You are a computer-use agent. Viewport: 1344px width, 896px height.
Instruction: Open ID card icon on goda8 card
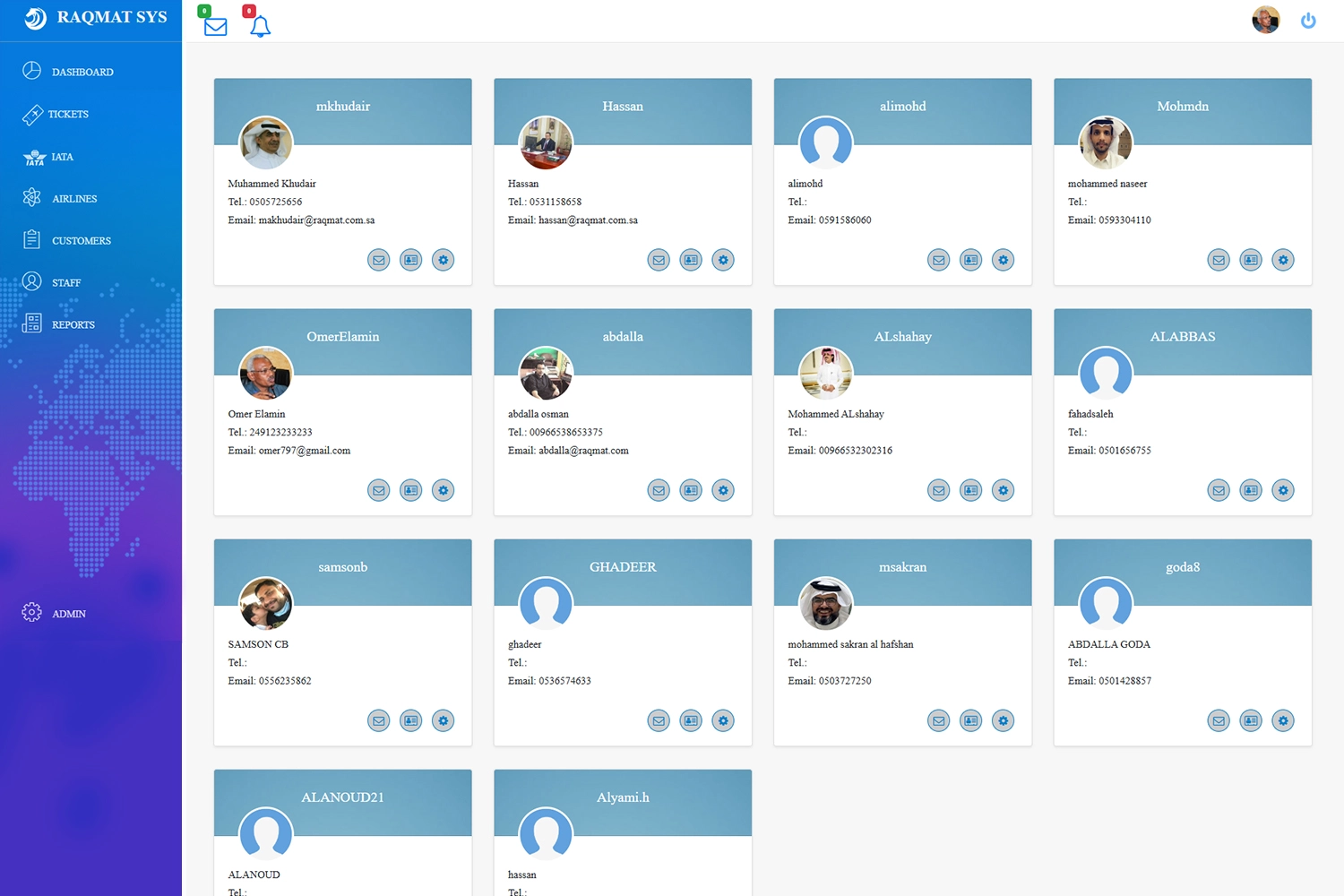(1251, 720)
